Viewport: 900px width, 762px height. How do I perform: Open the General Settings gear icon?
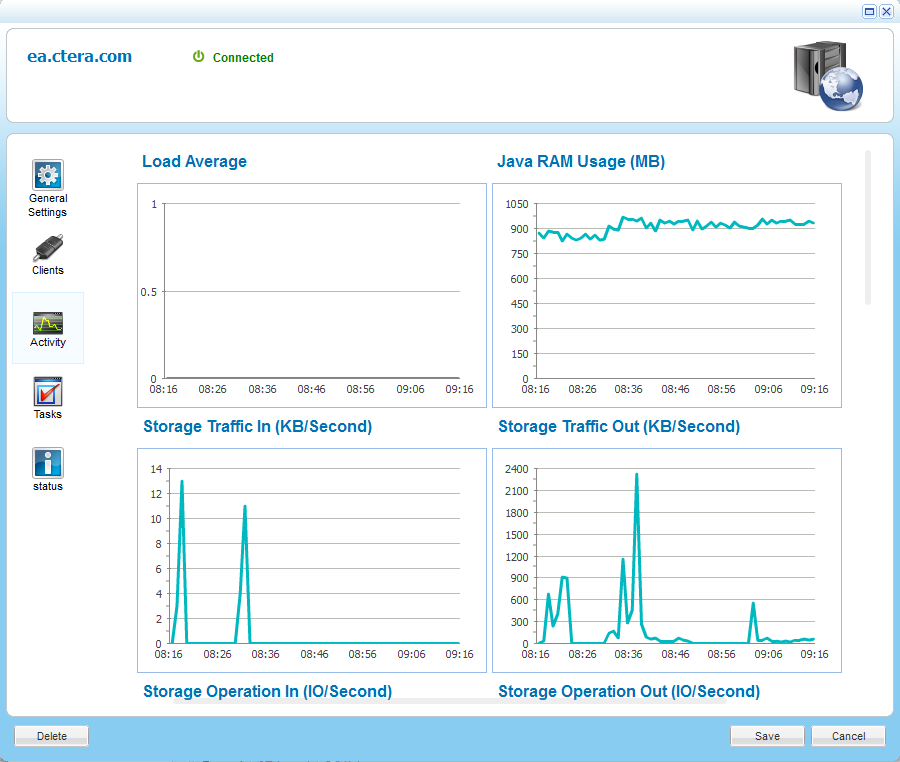48,175
